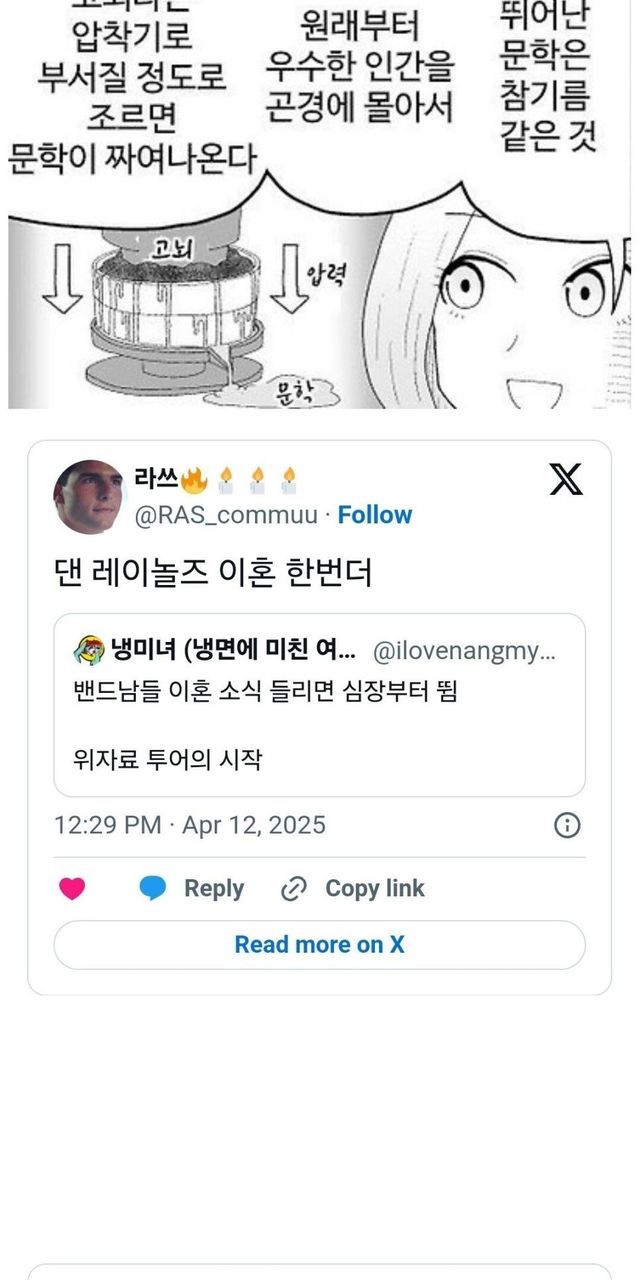
Task: Open 라쓰's profile avatar picture
Action: coord(90,497)
